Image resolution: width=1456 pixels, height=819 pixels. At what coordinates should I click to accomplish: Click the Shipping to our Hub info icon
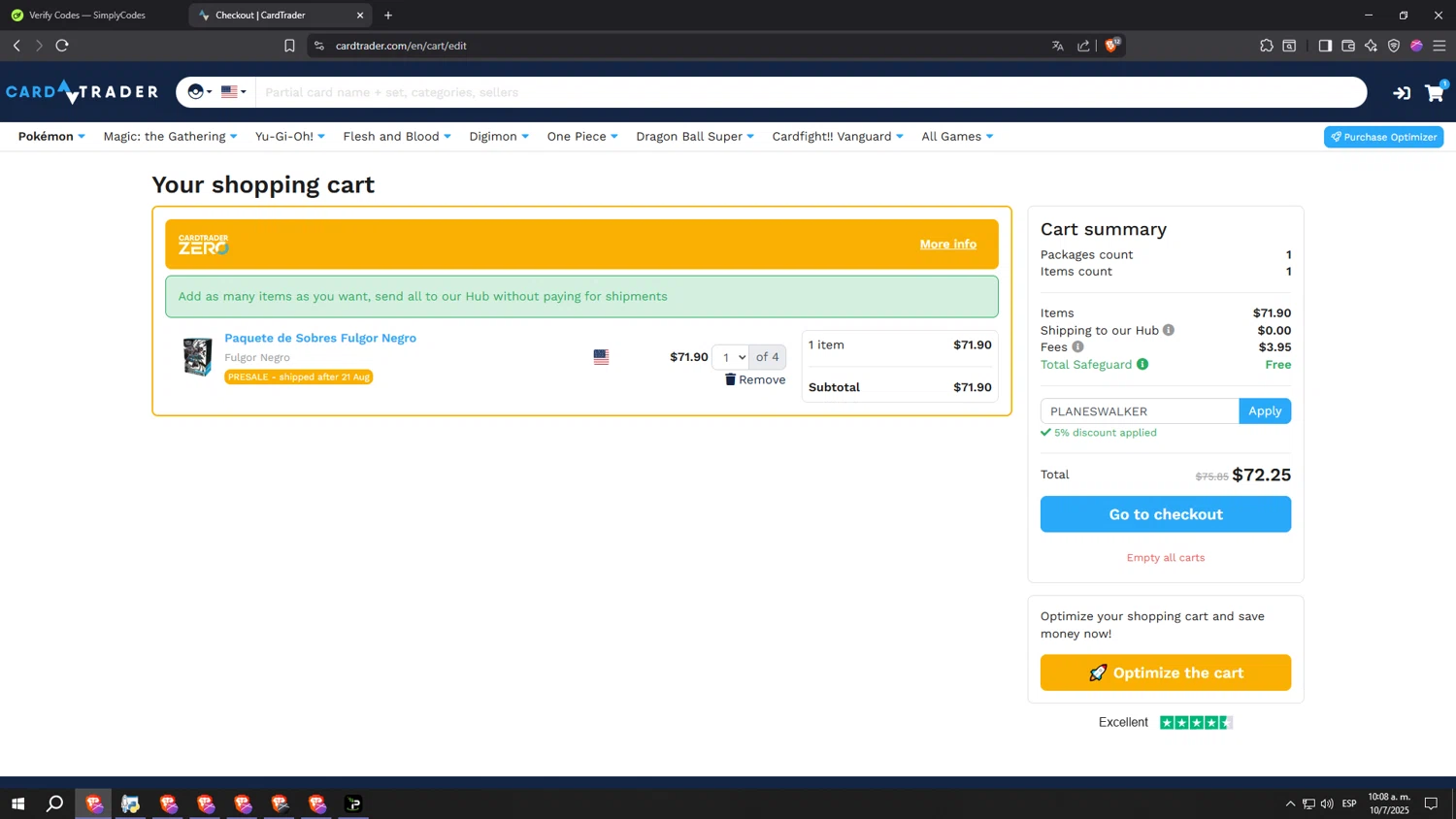(x=1169, y=330)
